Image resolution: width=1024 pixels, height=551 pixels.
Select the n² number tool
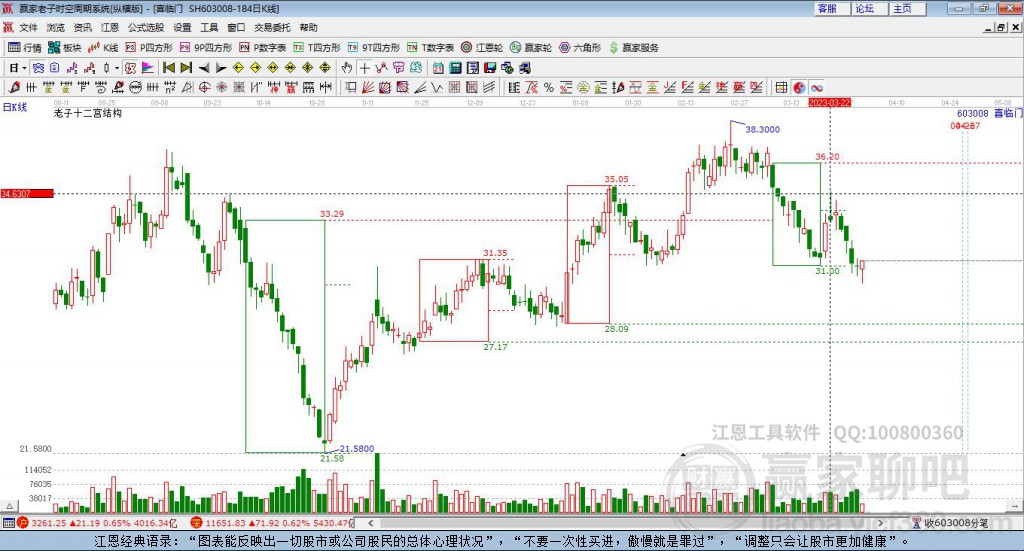(x=170, y=87)
